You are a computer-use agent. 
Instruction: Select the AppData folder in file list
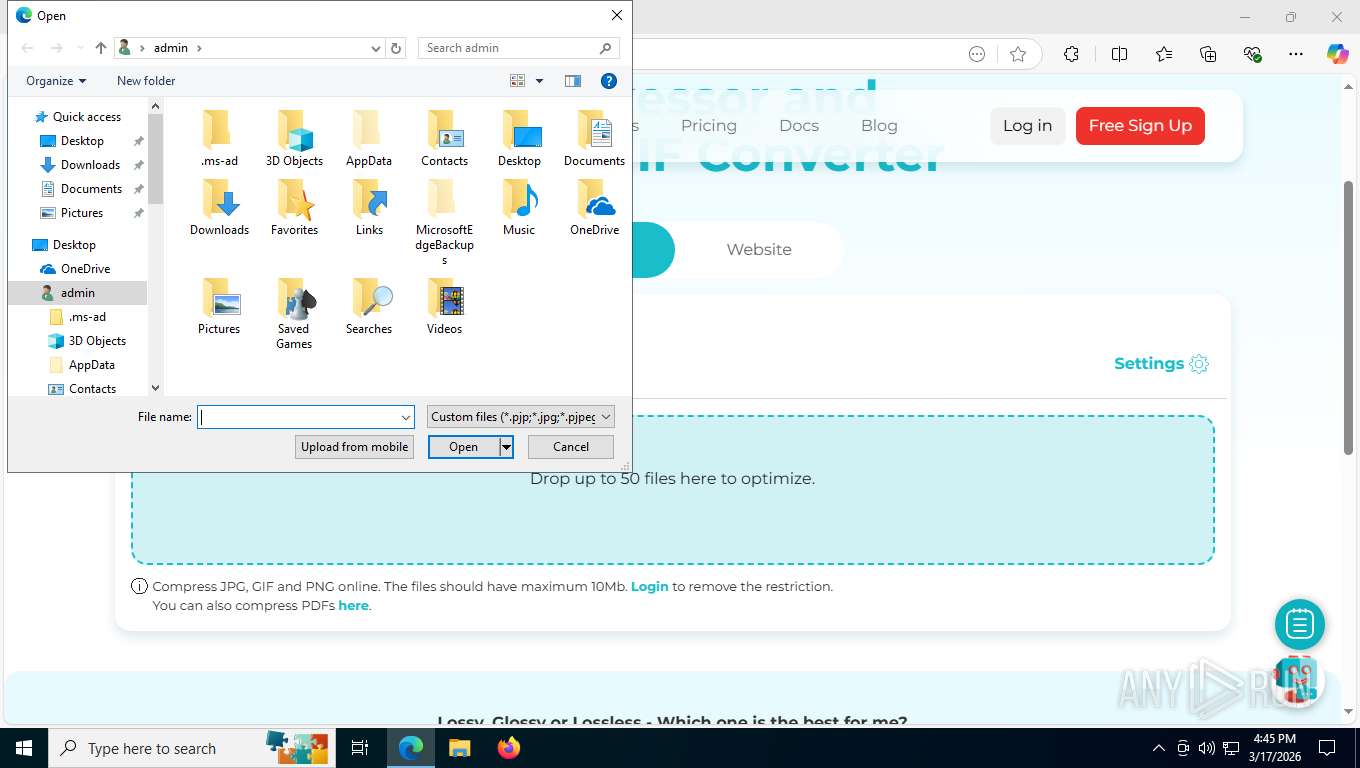click(369, 138)
